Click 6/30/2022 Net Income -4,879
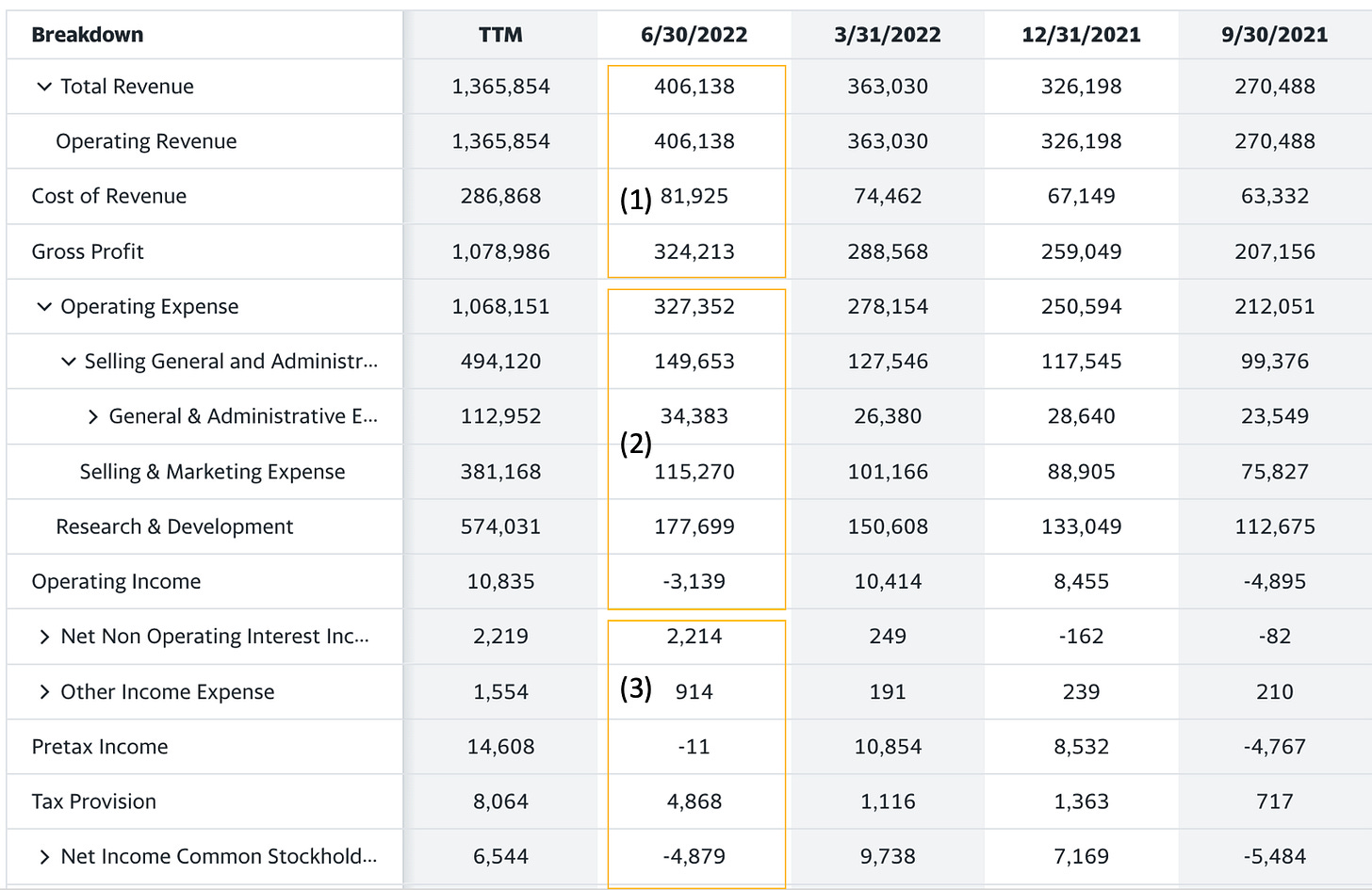Viewport: 1372px width, 890px height. (694, 857)
